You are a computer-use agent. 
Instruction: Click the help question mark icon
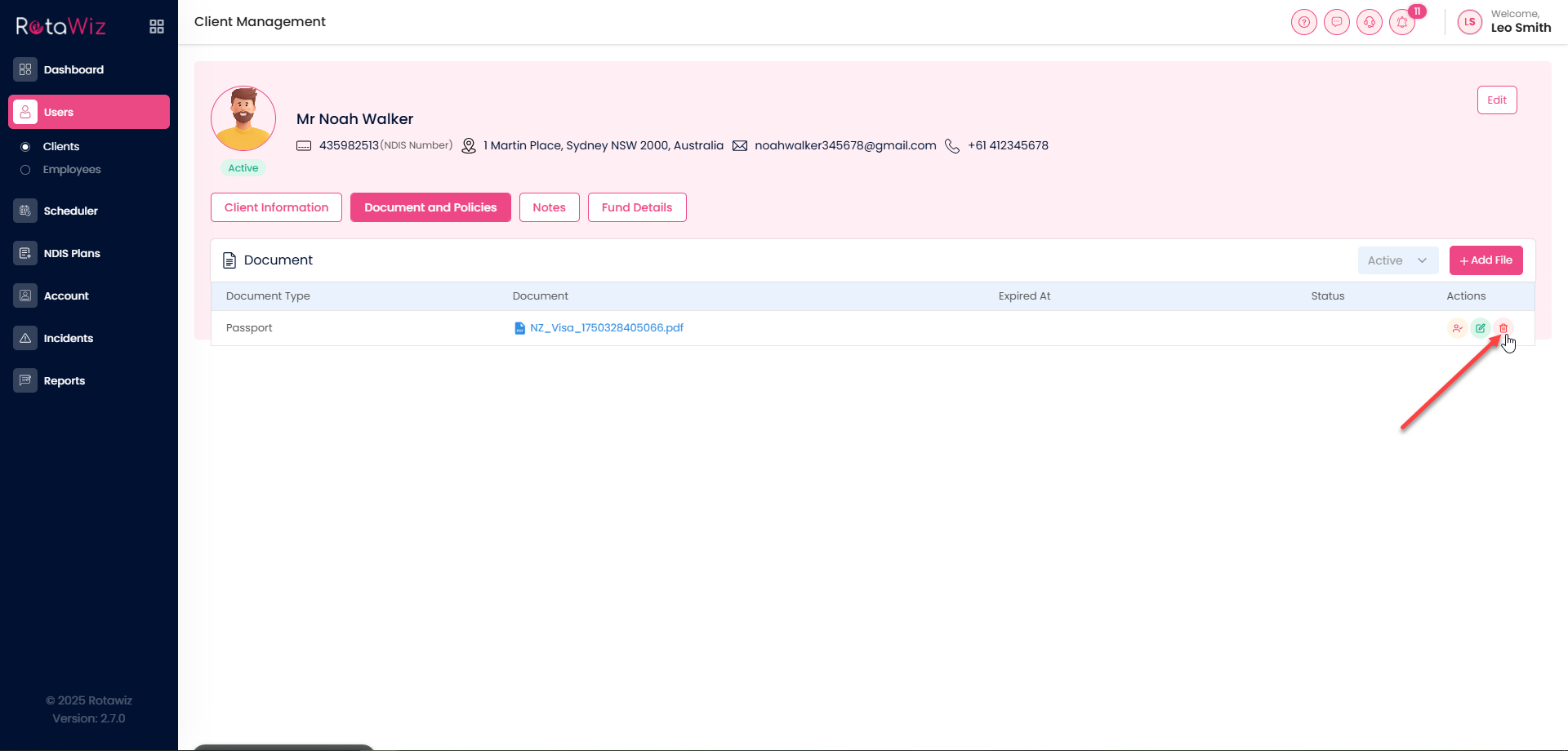point(1303,22)
